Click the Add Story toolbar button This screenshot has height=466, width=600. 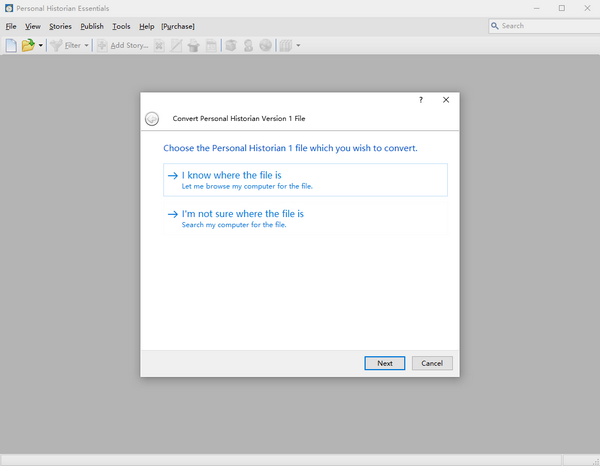coord(122,45)
